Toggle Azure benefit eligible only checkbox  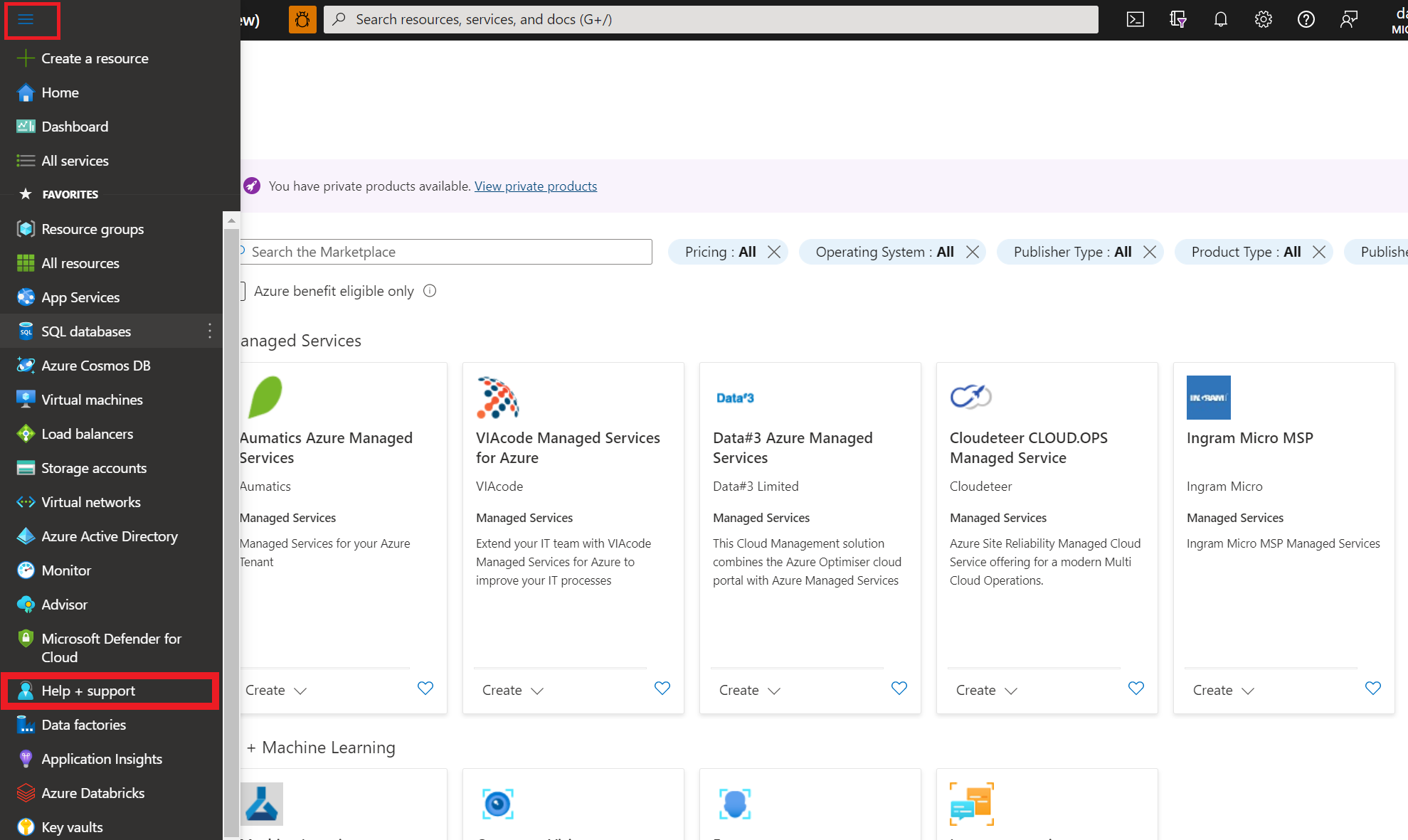tap(240, 291)
